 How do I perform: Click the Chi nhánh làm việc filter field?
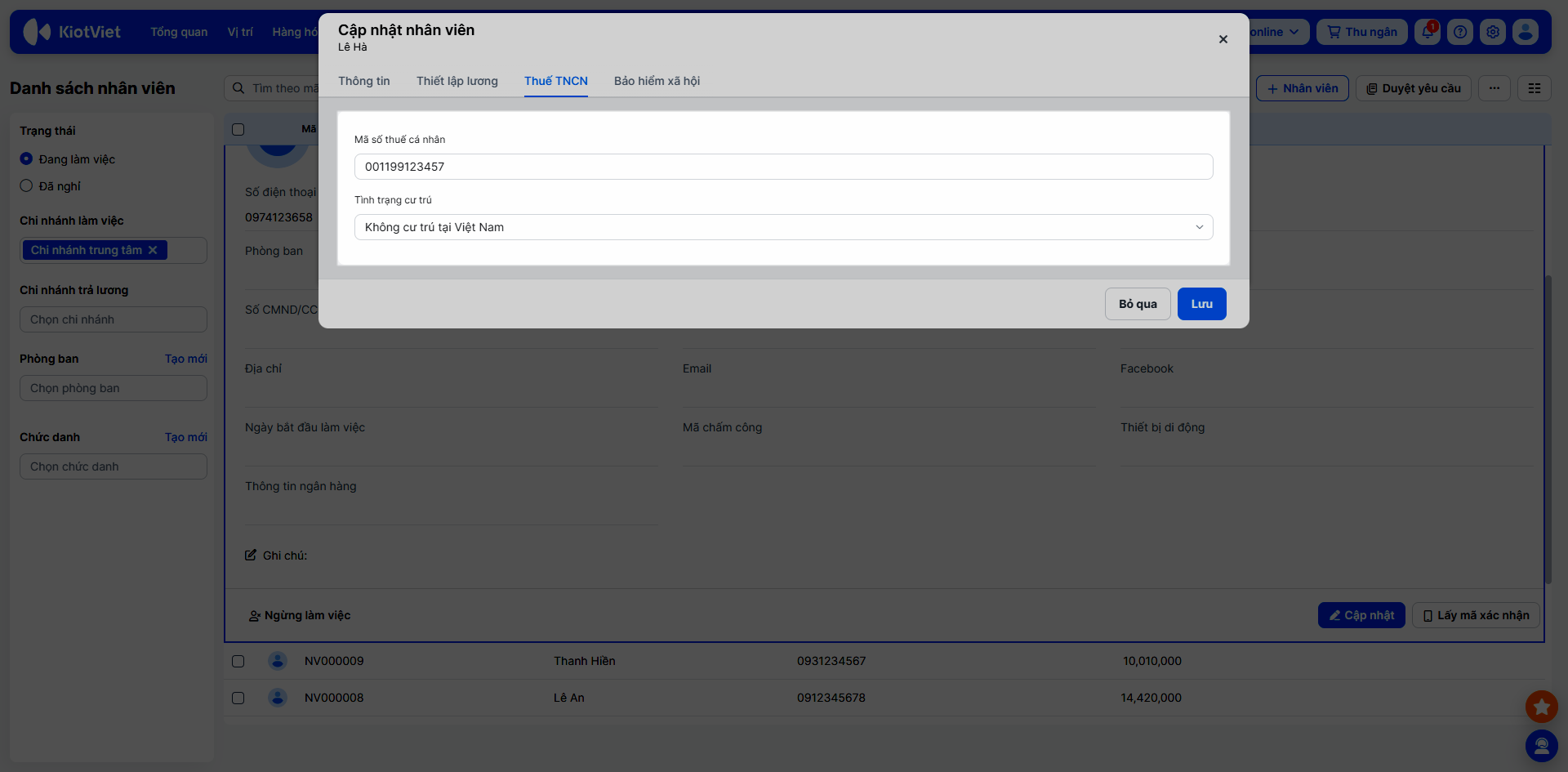tap(114, 250)
